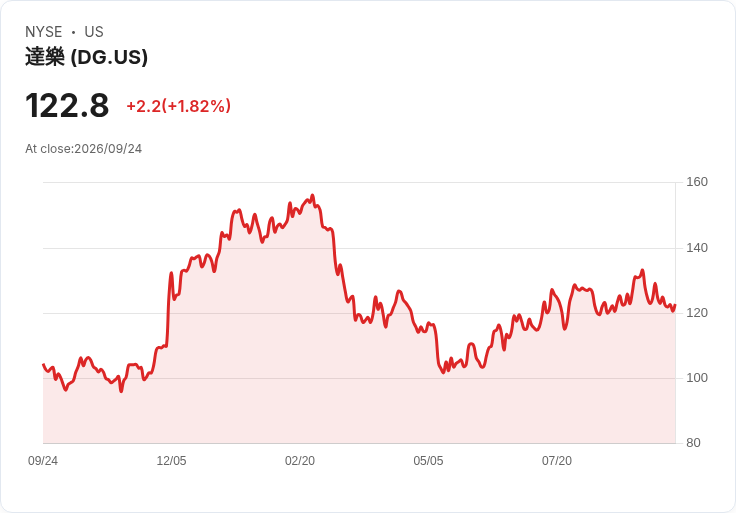Click the 100 y-axis price label

coord(697,378)
